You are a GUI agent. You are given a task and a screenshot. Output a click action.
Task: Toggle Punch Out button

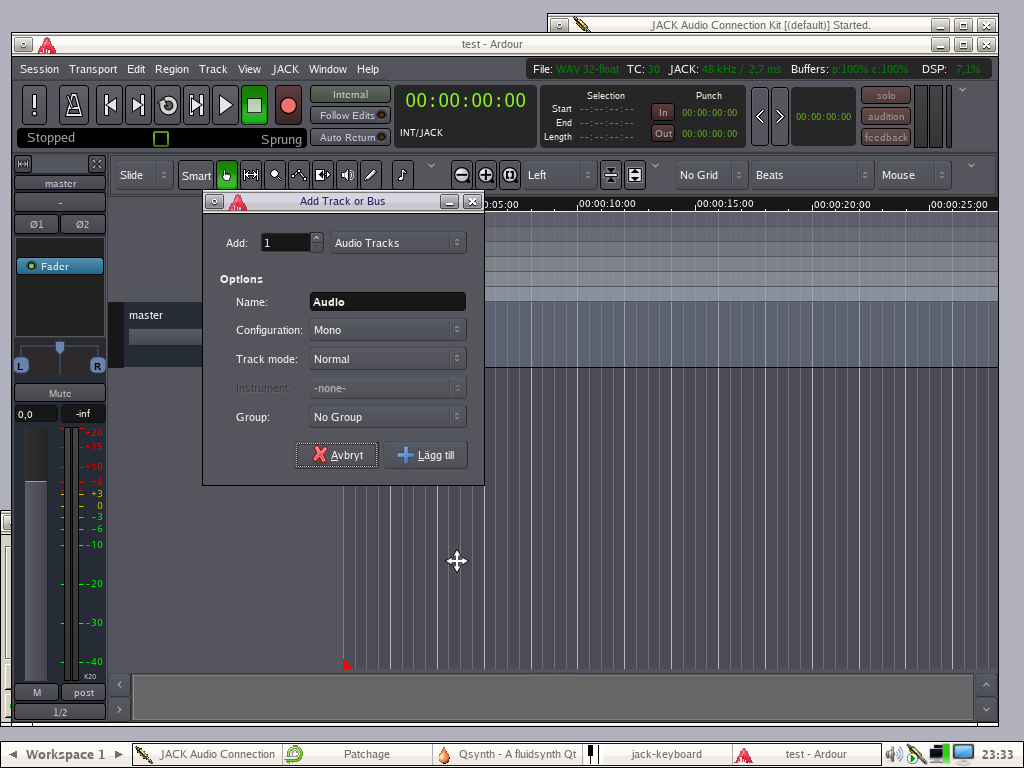click(x=663, y=133)
